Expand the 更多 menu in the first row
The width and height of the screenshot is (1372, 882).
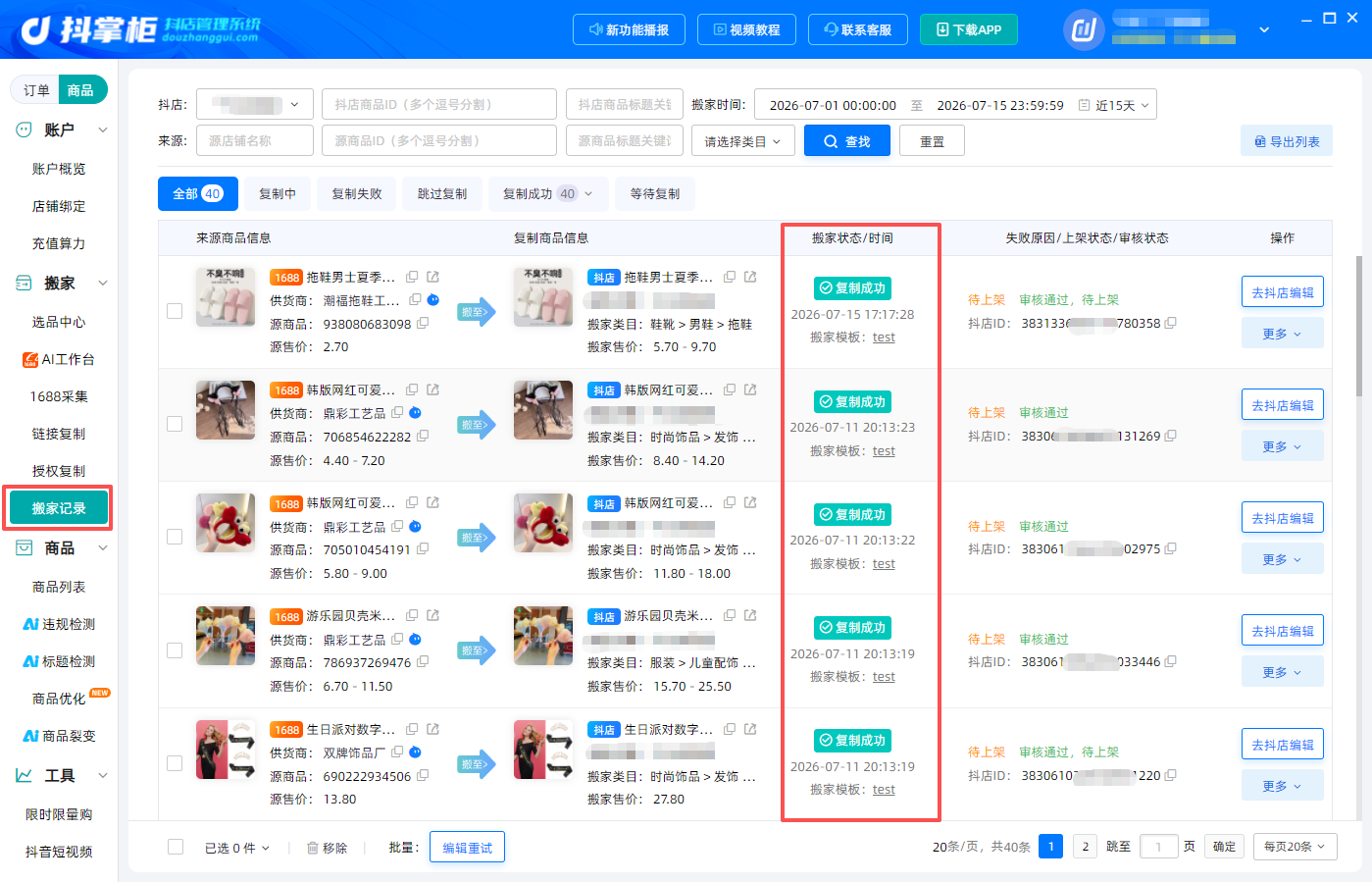pos(1282,334)
